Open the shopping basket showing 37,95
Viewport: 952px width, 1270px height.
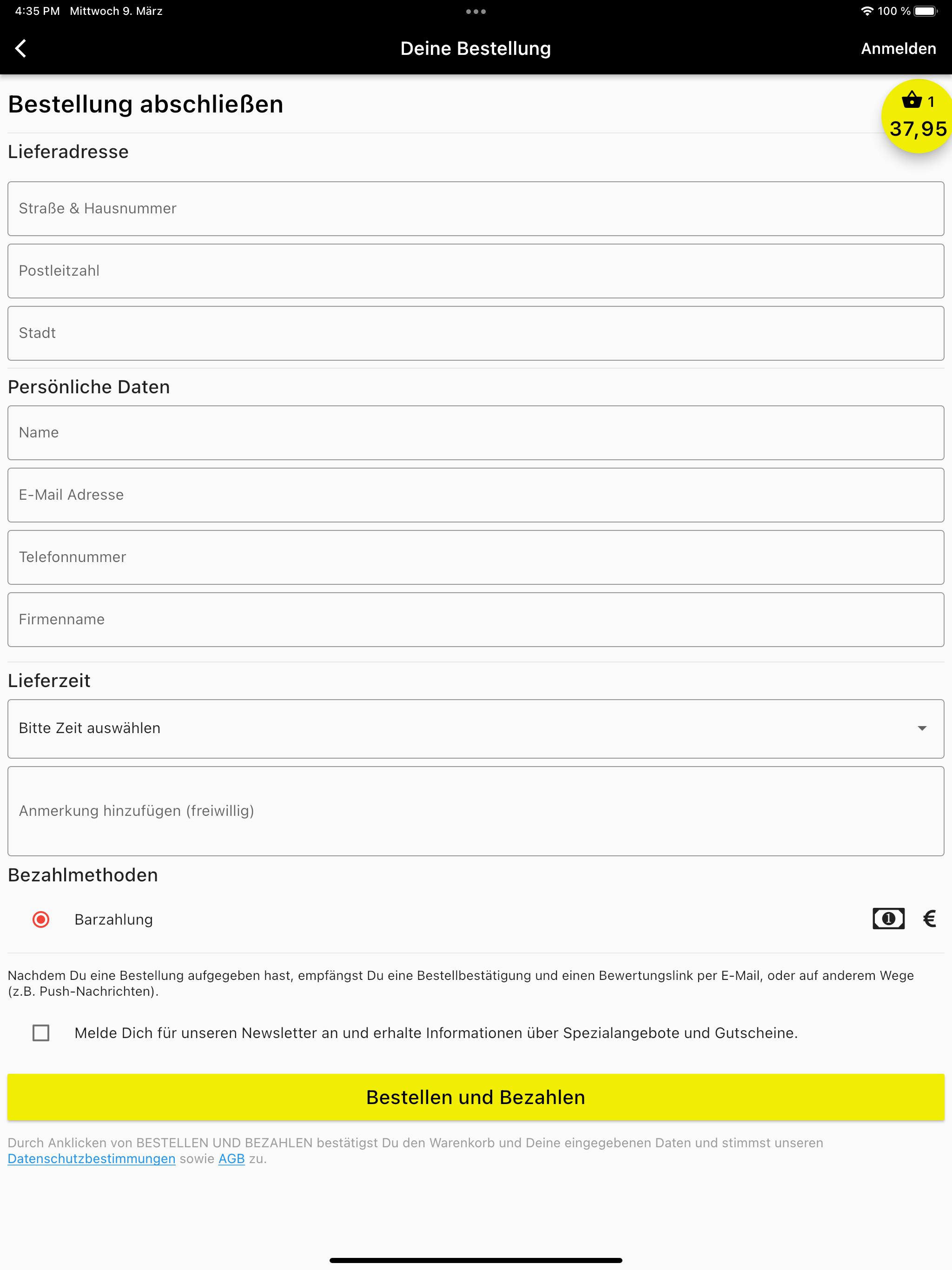click(917, 117)
